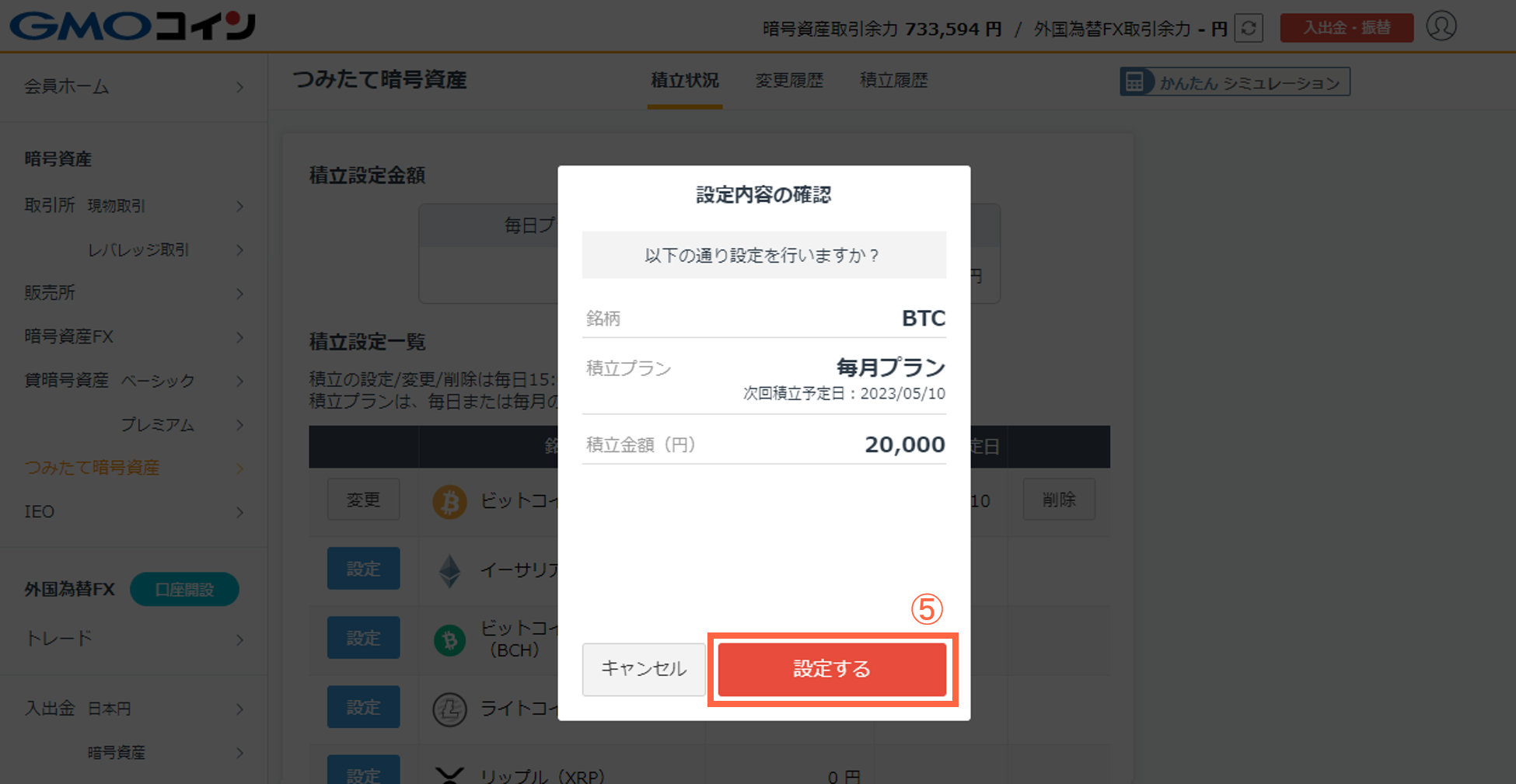Click the Litecoin icon in the list

point(449,709)
